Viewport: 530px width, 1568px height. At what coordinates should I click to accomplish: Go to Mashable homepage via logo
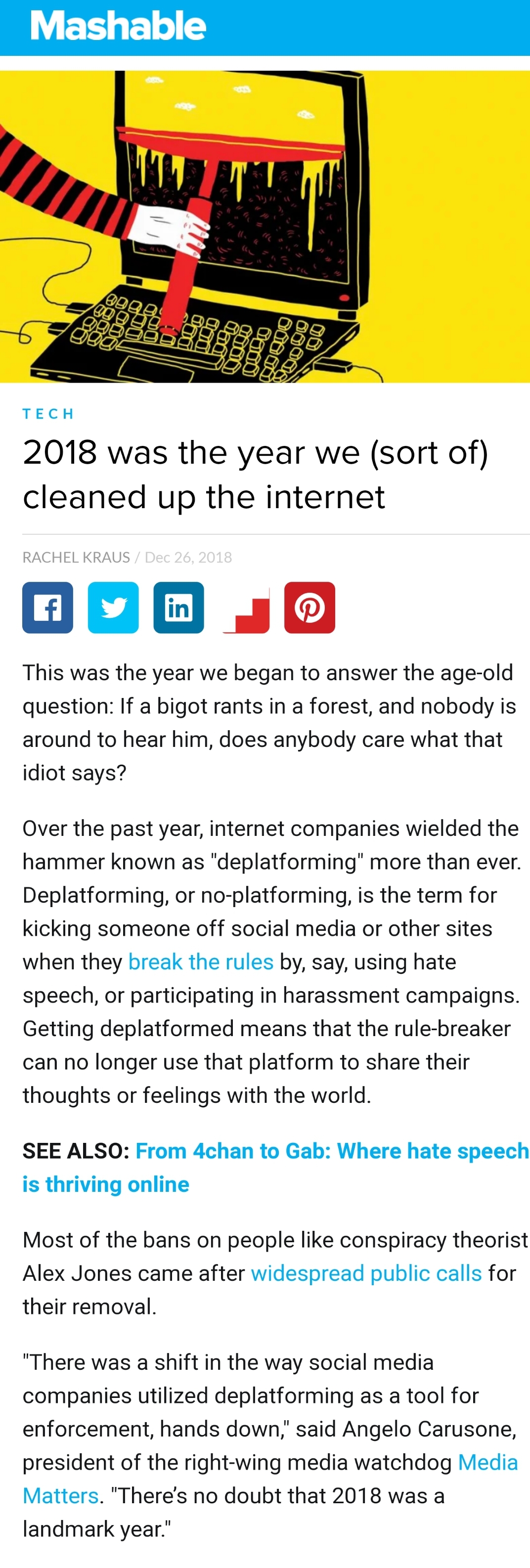point(119,26)
